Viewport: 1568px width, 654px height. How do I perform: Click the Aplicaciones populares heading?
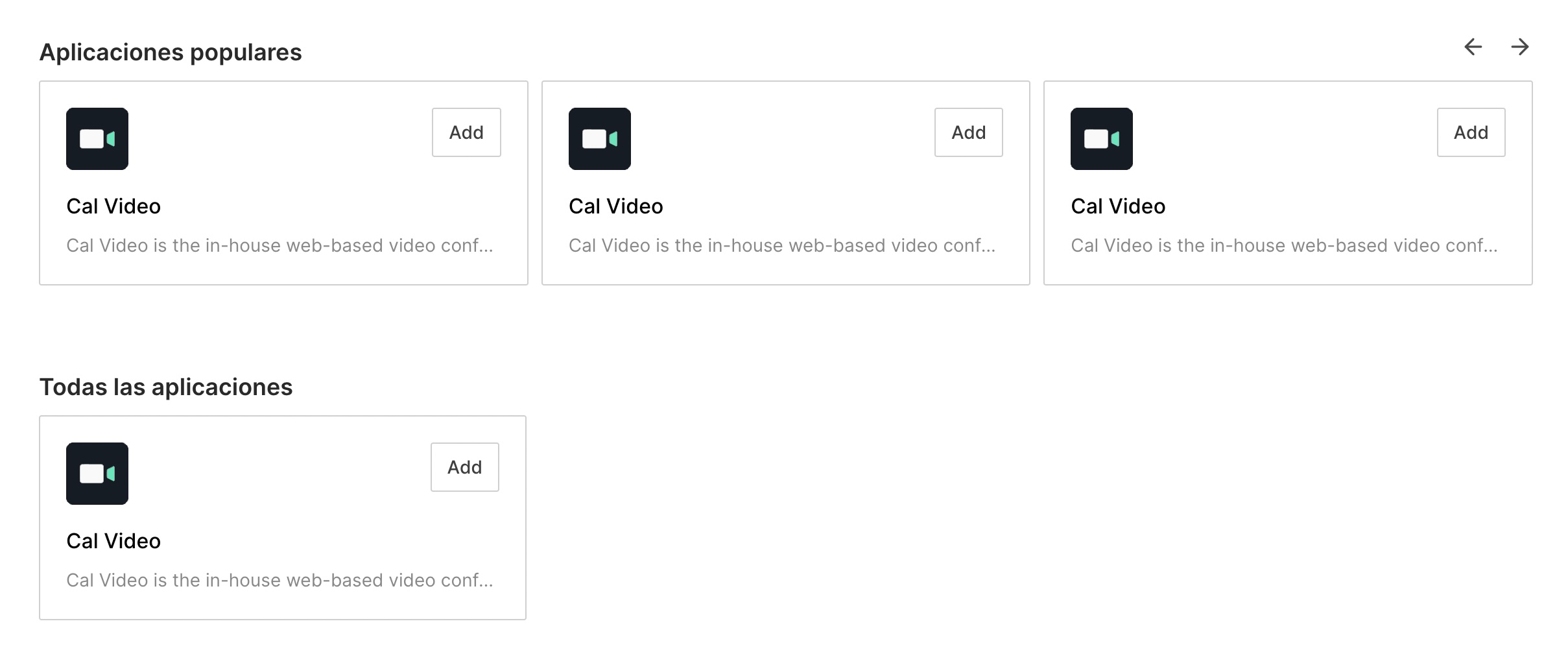[171, 51]
